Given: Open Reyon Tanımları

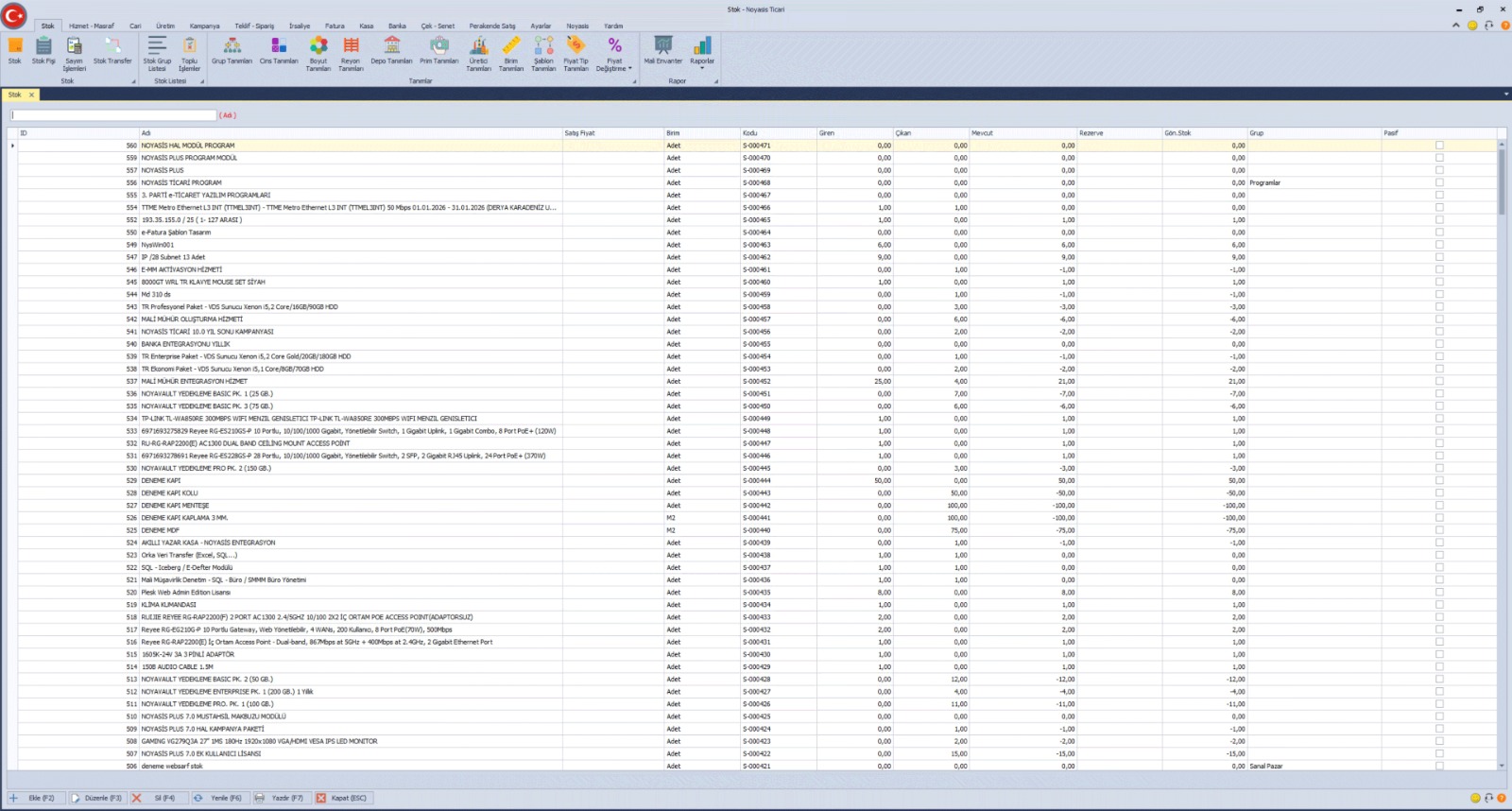Looking at the screenshot, I should (351, 55).
